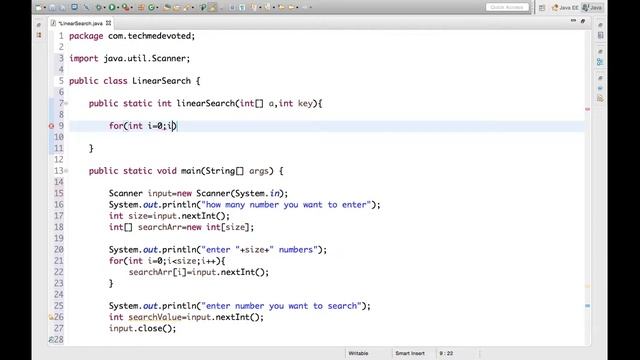Open the Run configurations dropdown arrow
Viewport: 640px width, 360px height.
tap(118, 7)
